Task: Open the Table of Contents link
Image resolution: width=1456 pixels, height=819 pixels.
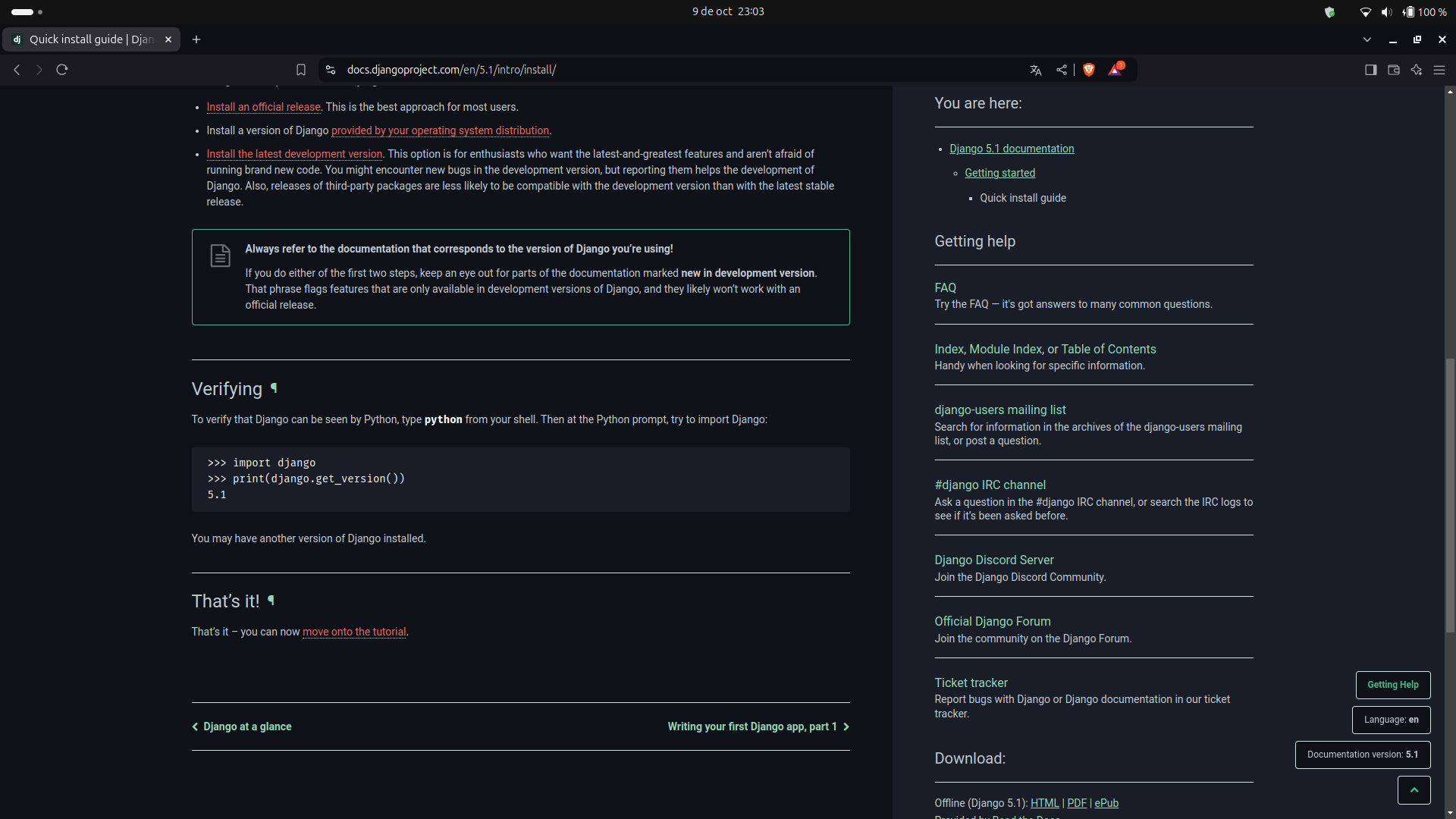Action: 1108,349
